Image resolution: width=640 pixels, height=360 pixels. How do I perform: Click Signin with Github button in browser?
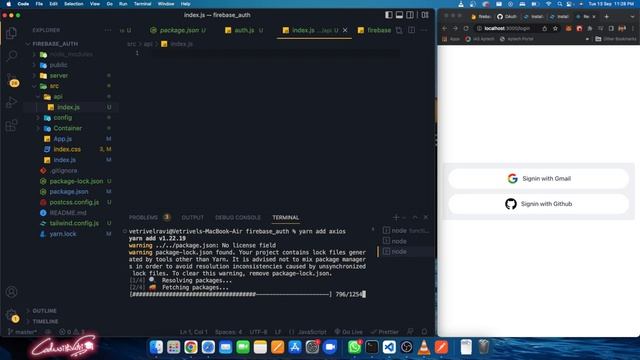tap(538, 204)
